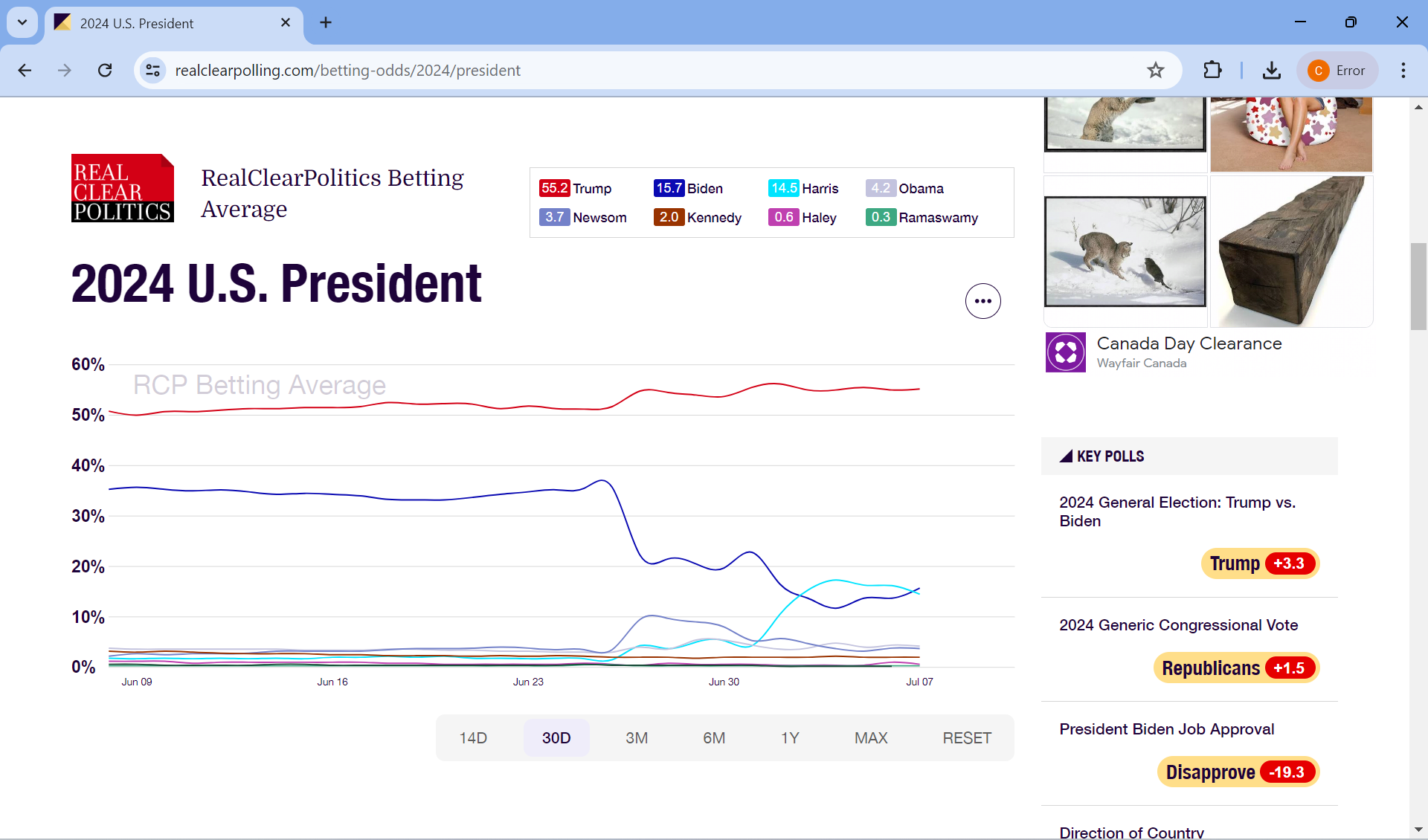Select the MAX time range
The width and height of the screenshot is (1428, 840).
point(871,737)
